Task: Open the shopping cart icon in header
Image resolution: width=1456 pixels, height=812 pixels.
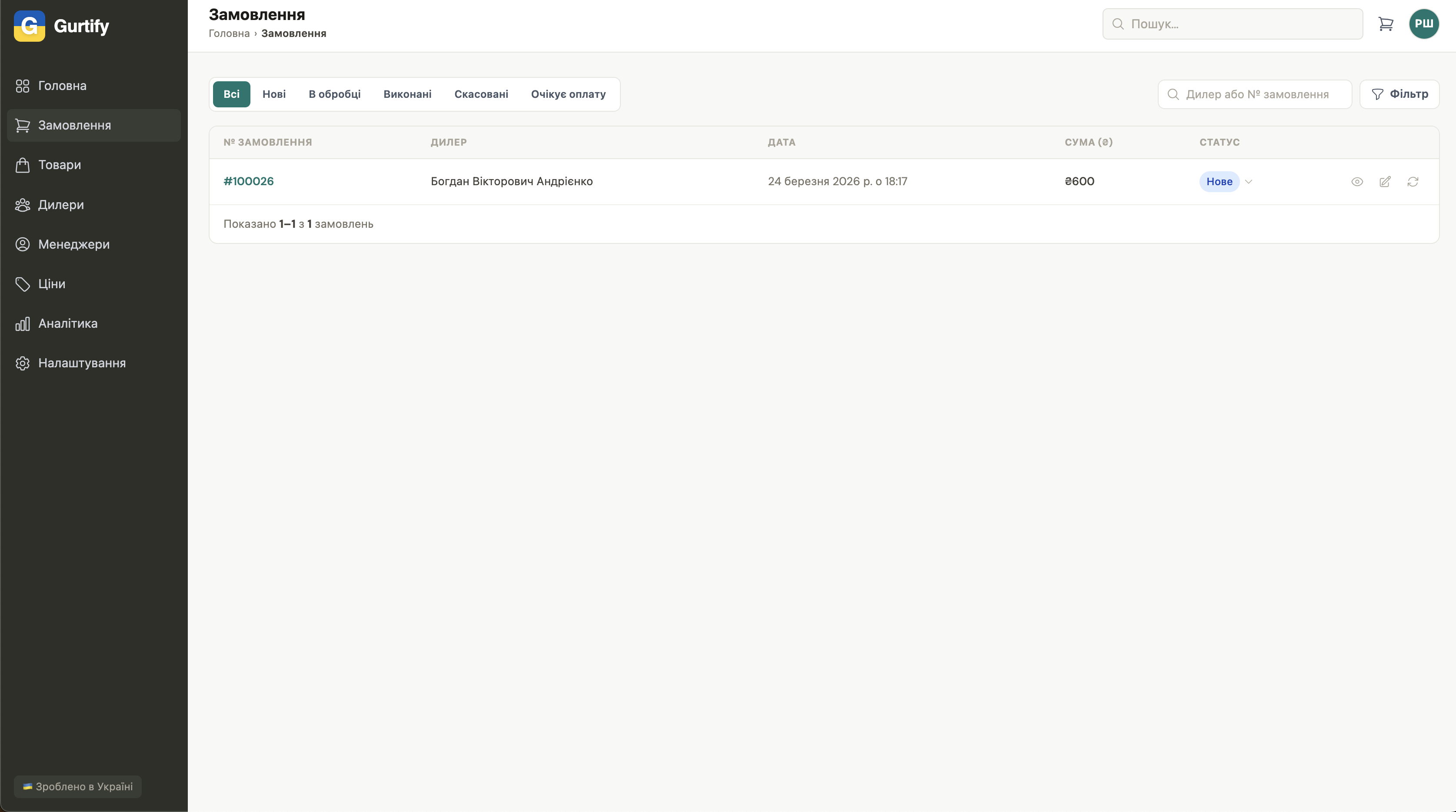Action: click(x=1385, y=24)
